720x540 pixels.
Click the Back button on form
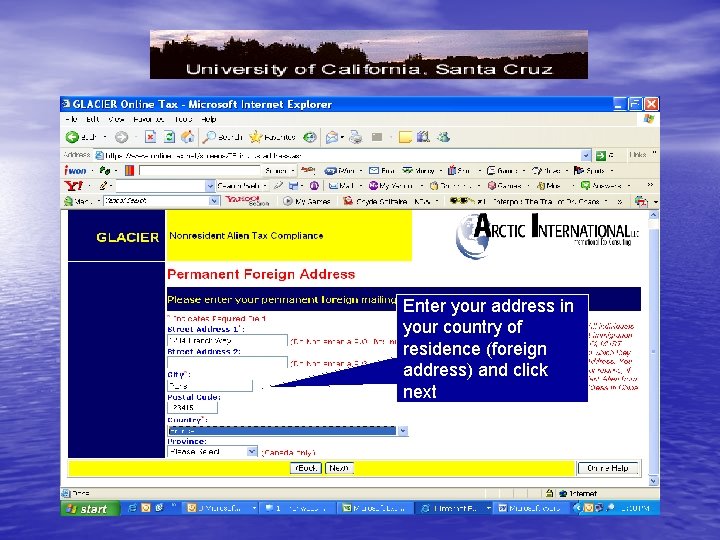click(x=306, y=468)
